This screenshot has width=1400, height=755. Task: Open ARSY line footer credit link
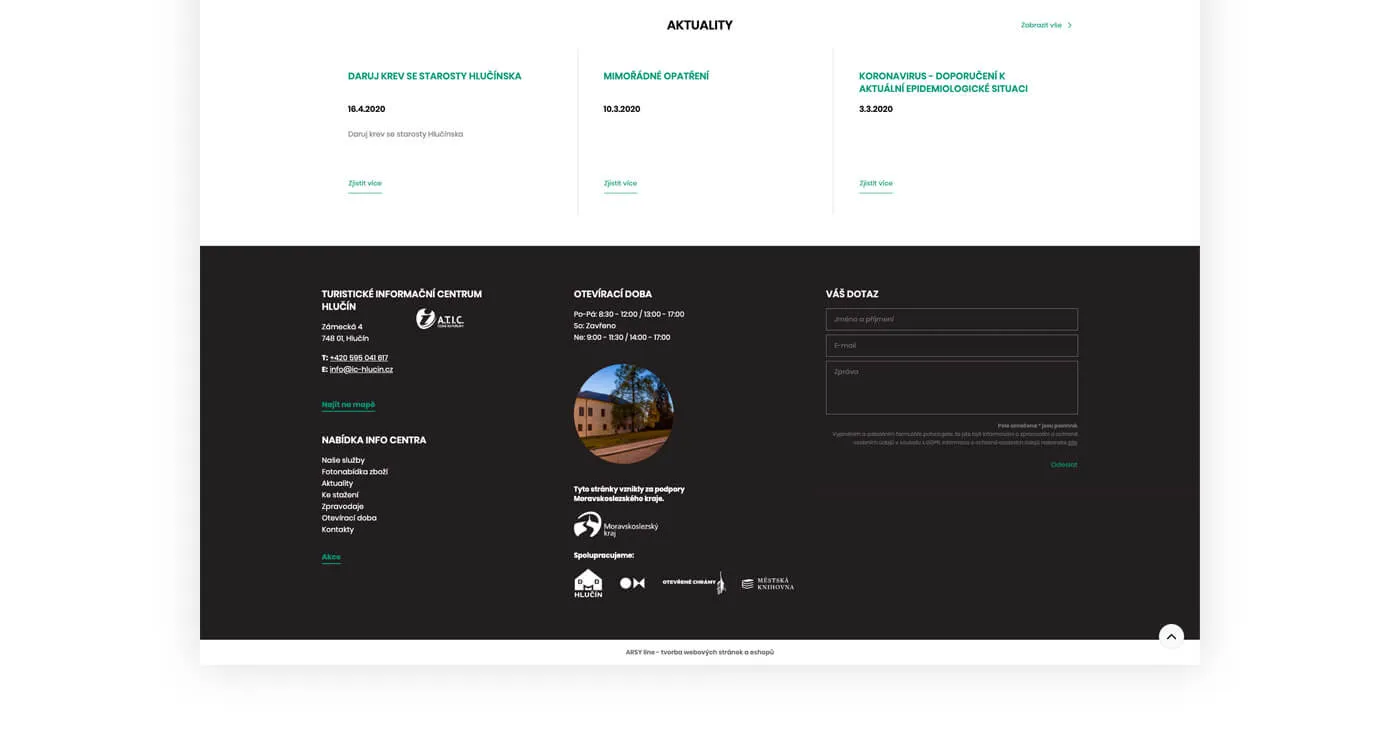pos(700,652)
